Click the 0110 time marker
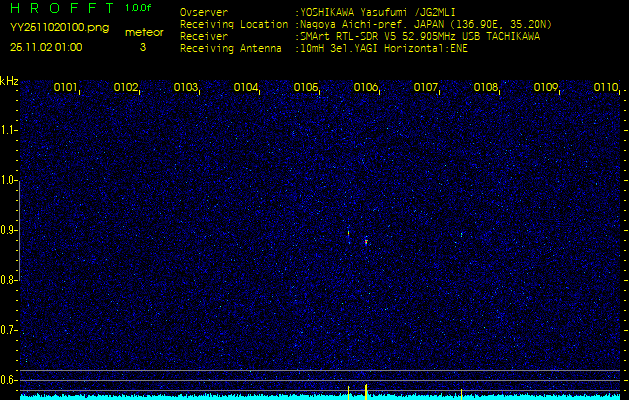The height and width of the screenshot is (400, 629). pyautogui.click(x=606, y=88)
